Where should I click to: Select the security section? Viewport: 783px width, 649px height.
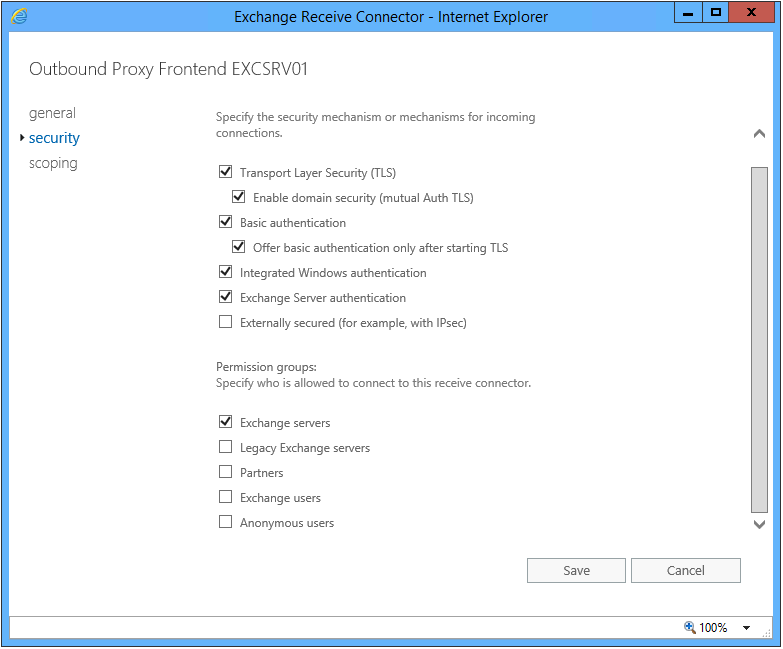coord(54,138)
